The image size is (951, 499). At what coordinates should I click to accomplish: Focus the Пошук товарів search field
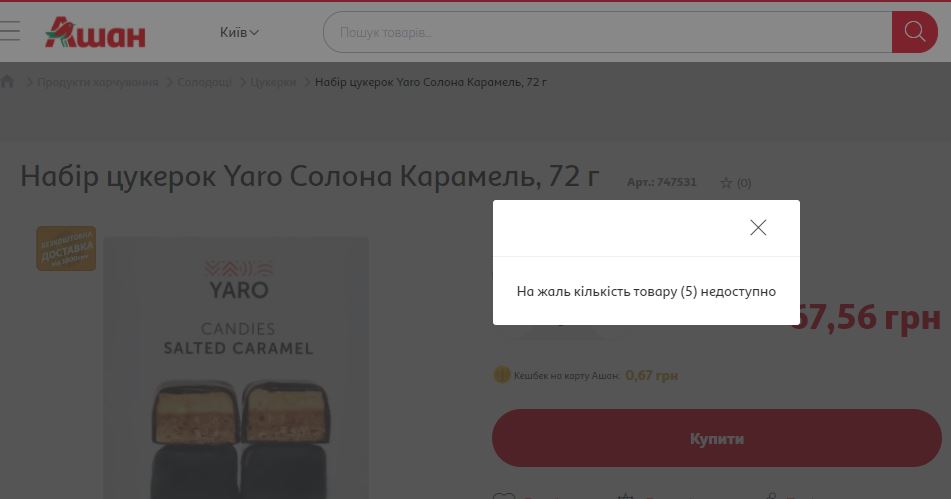[607, 32]
